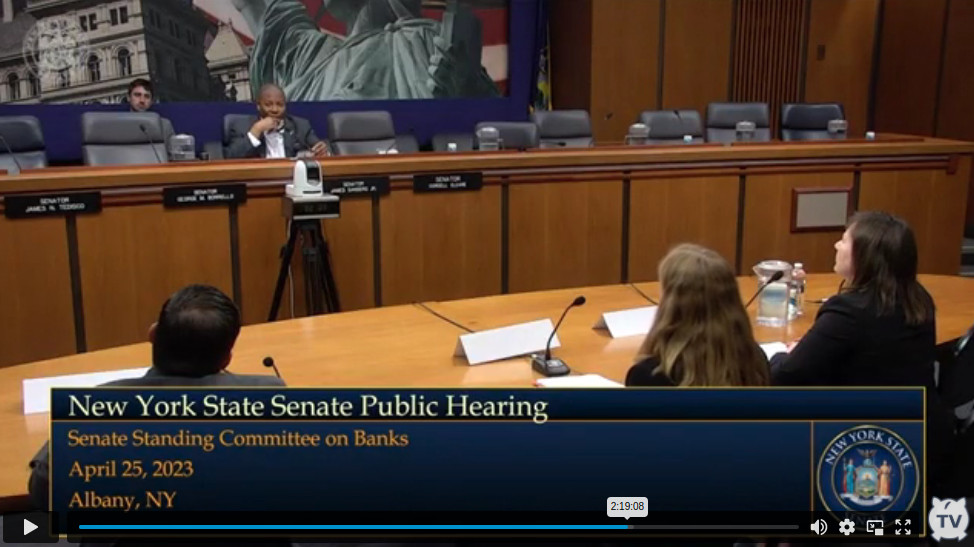Viewport: 974px width, 547px height.
Task: Click the 'Albany, NY' location text
Action: 122,500
